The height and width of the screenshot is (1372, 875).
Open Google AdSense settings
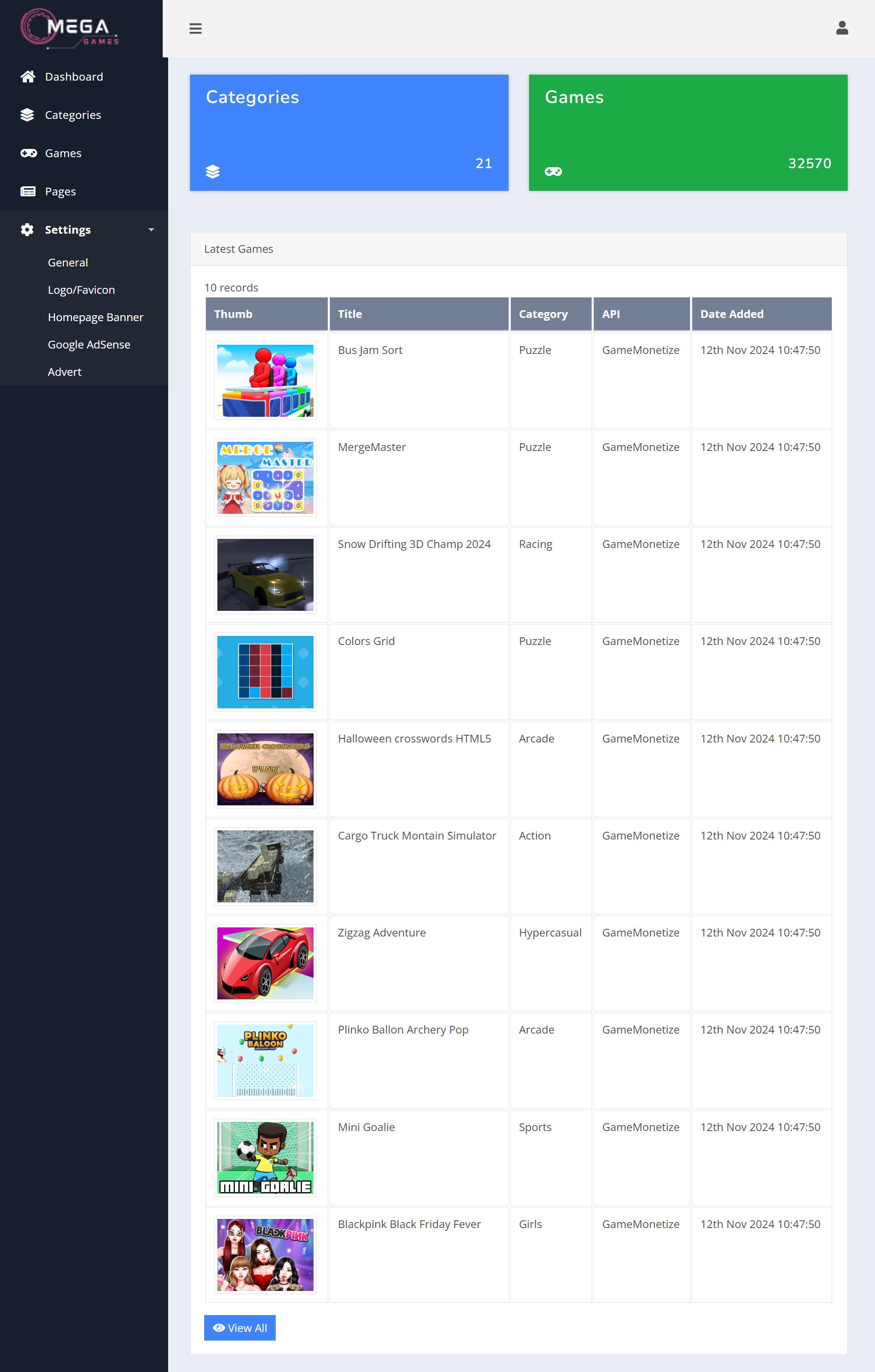pos(89,345)
